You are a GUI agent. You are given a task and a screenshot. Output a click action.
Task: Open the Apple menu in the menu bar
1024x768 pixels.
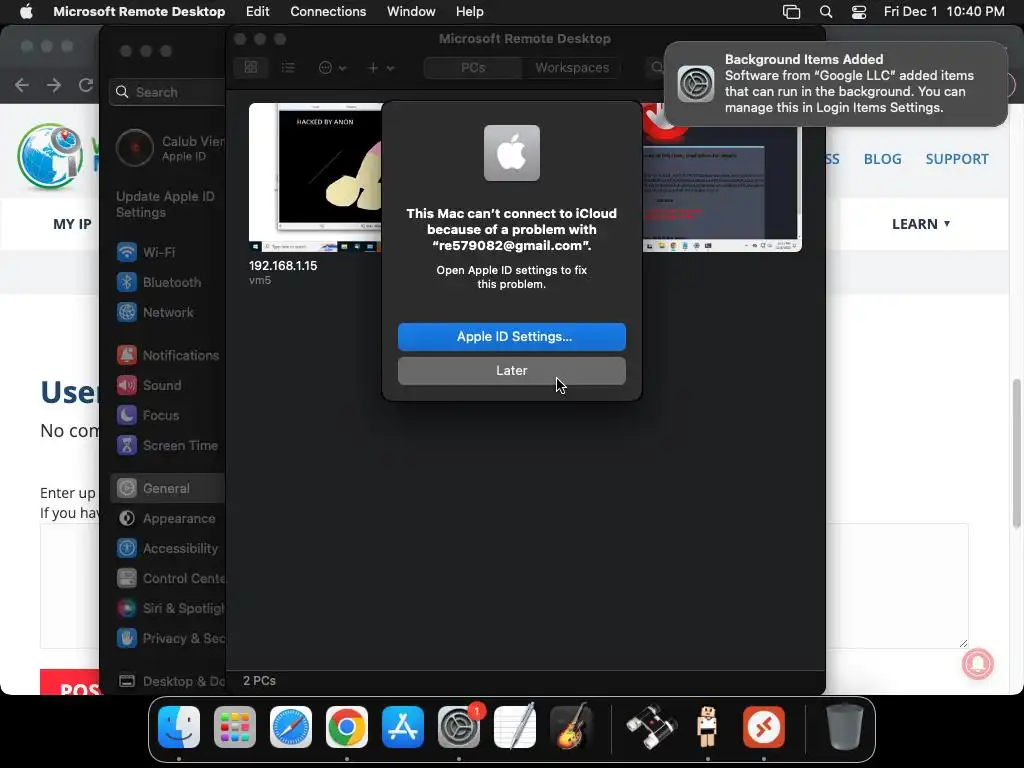pyautogui.click(x=26, y=11)
